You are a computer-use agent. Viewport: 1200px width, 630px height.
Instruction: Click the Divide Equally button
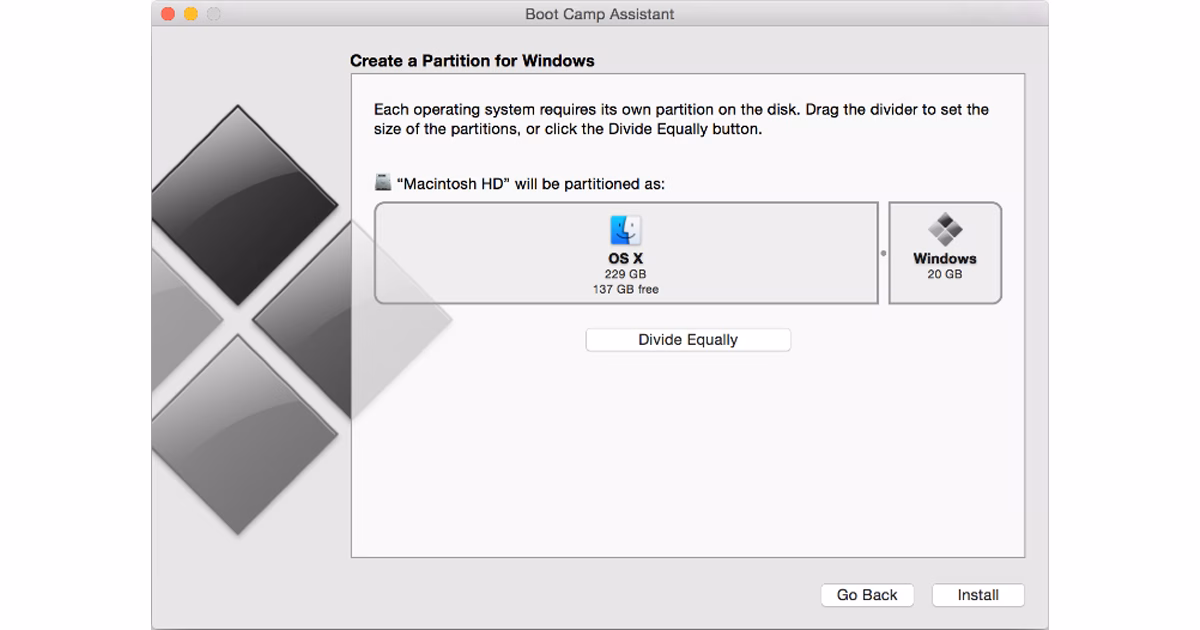coord(688,340)
